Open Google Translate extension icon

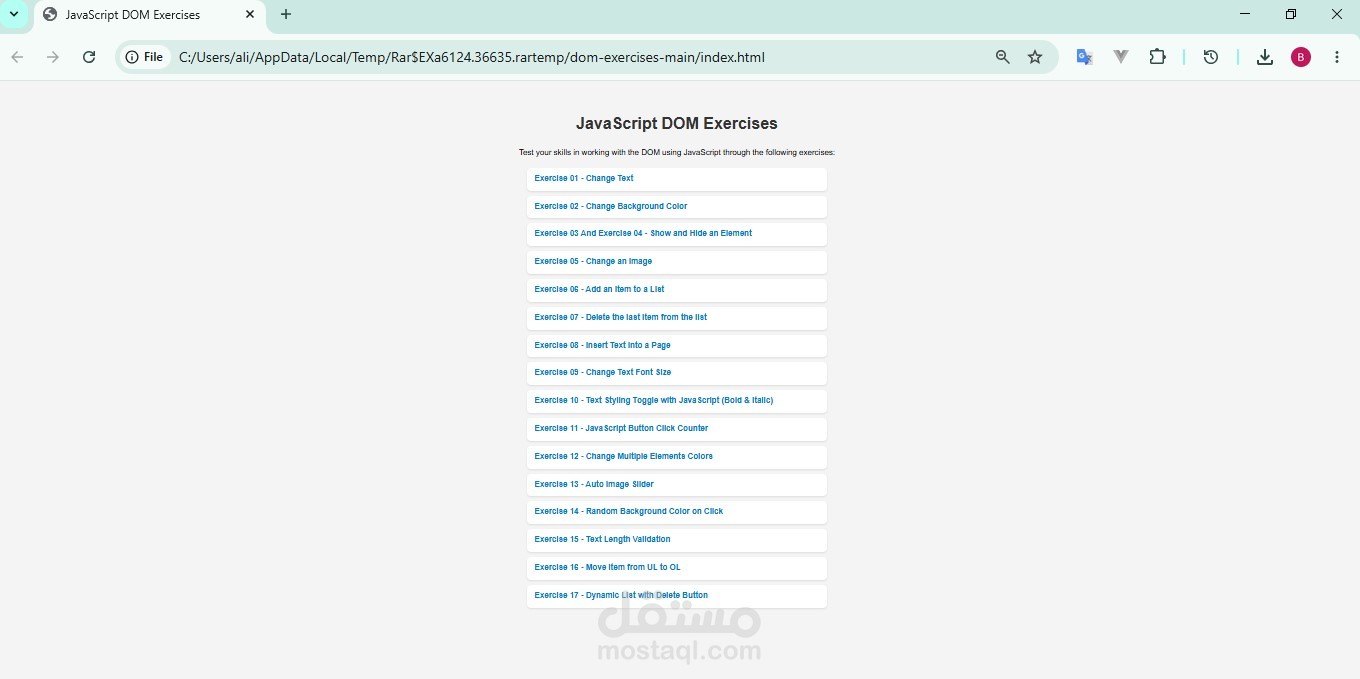tap(1084, 57)
